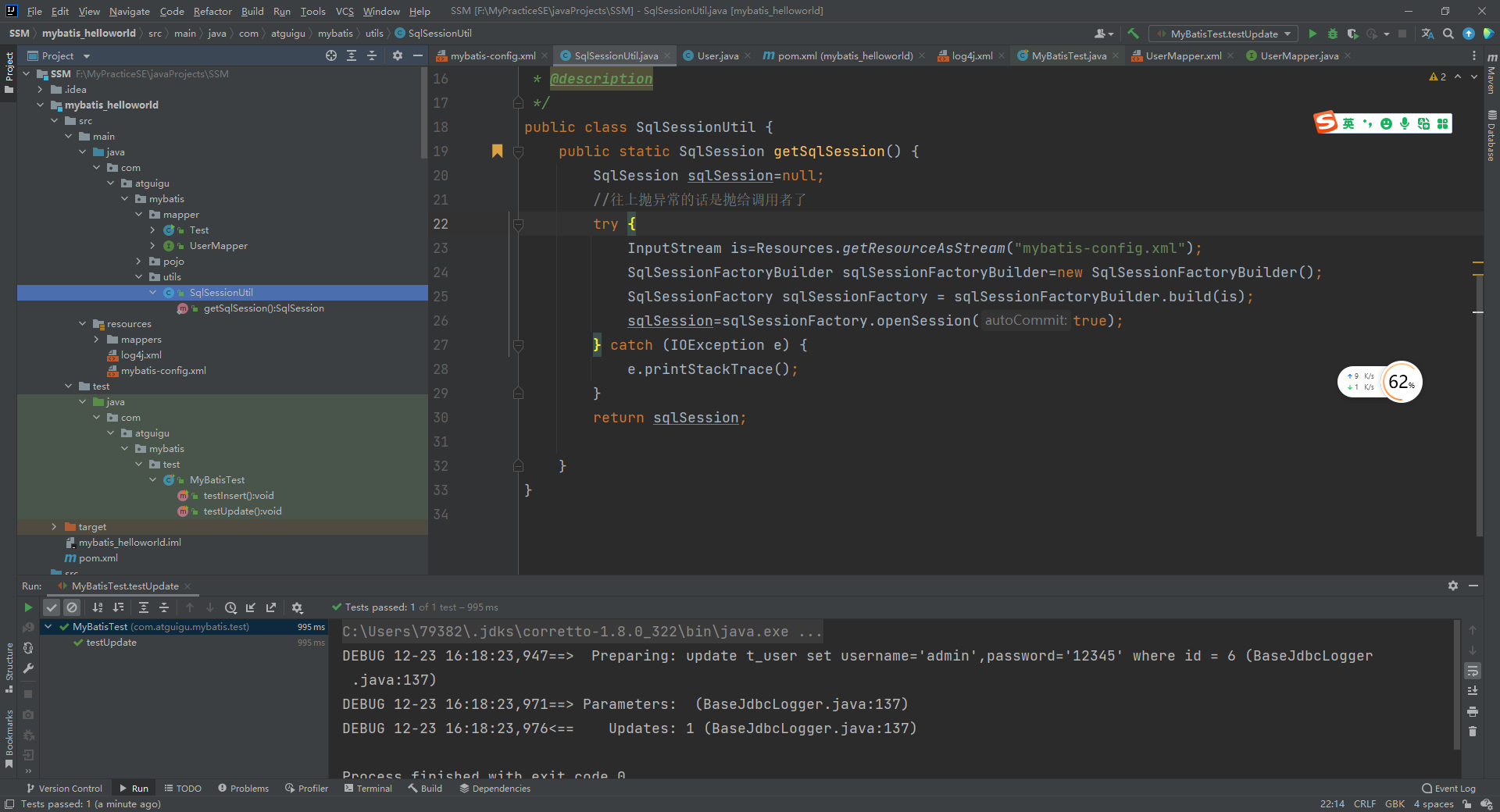Select the testUpdate result in test tree
This screenshot has width=1500, height=812.
[x=111, y=643]
